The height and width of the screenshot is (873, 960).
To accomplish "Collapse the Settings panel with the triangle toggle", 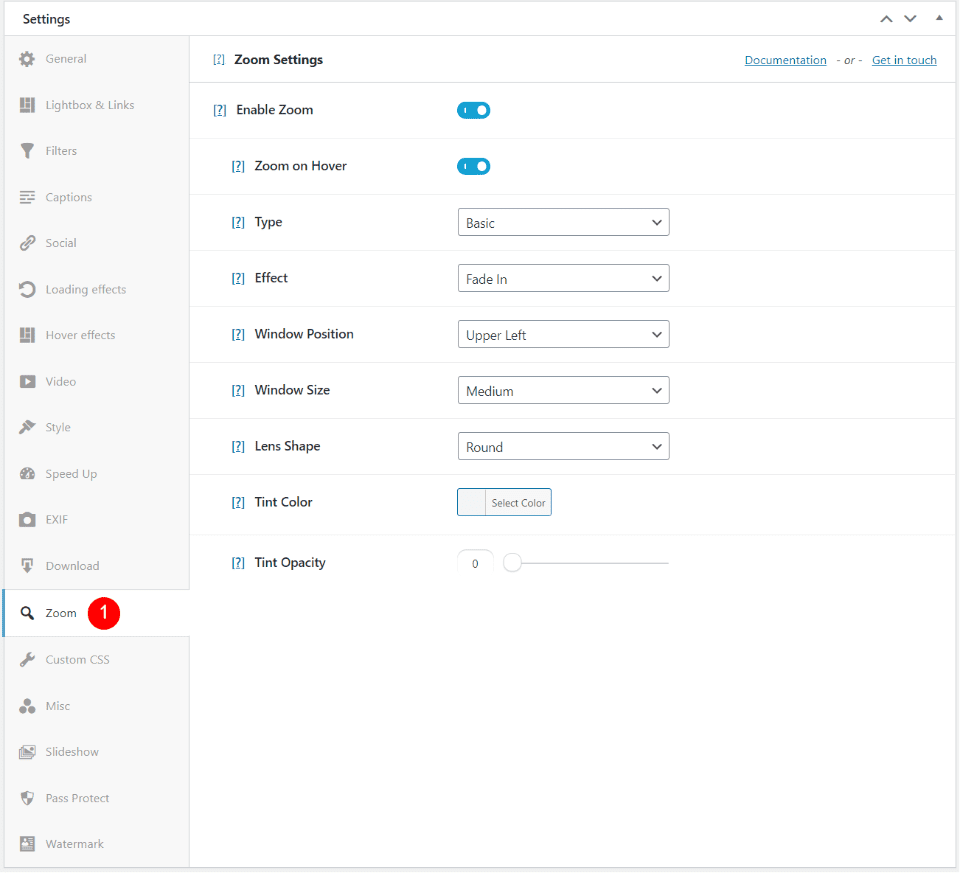I will click(x=938, y=19).
